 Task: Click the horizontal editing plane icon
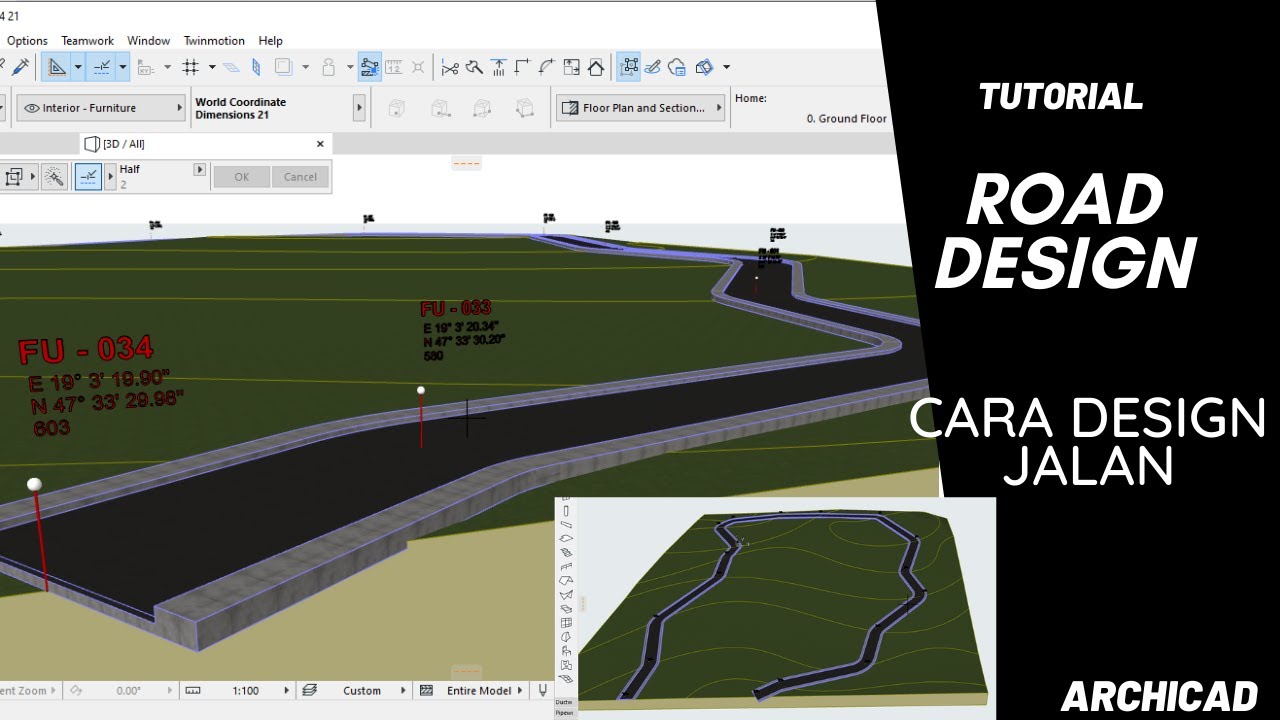[231, 67]
